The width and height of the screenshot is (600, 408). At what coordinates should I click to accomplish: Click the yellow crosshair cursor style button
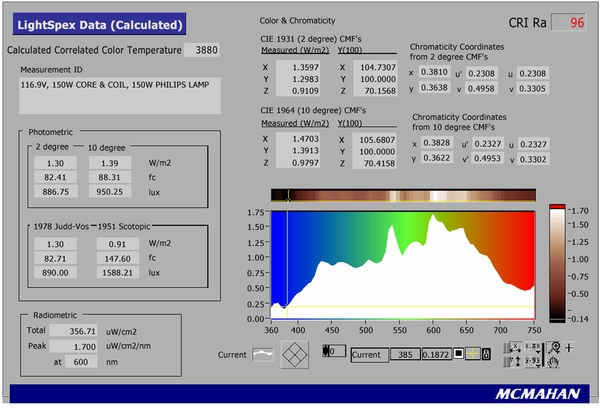point(473,354)
